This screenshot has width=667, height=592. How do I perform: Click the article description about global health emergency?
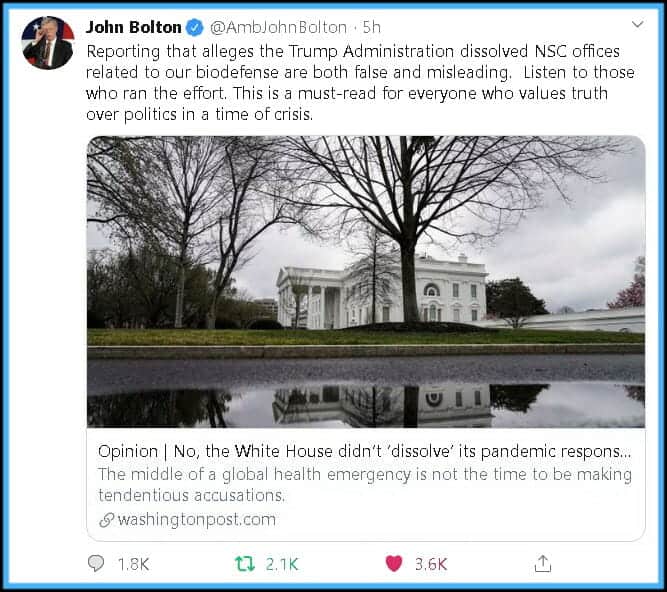(365, 485)
